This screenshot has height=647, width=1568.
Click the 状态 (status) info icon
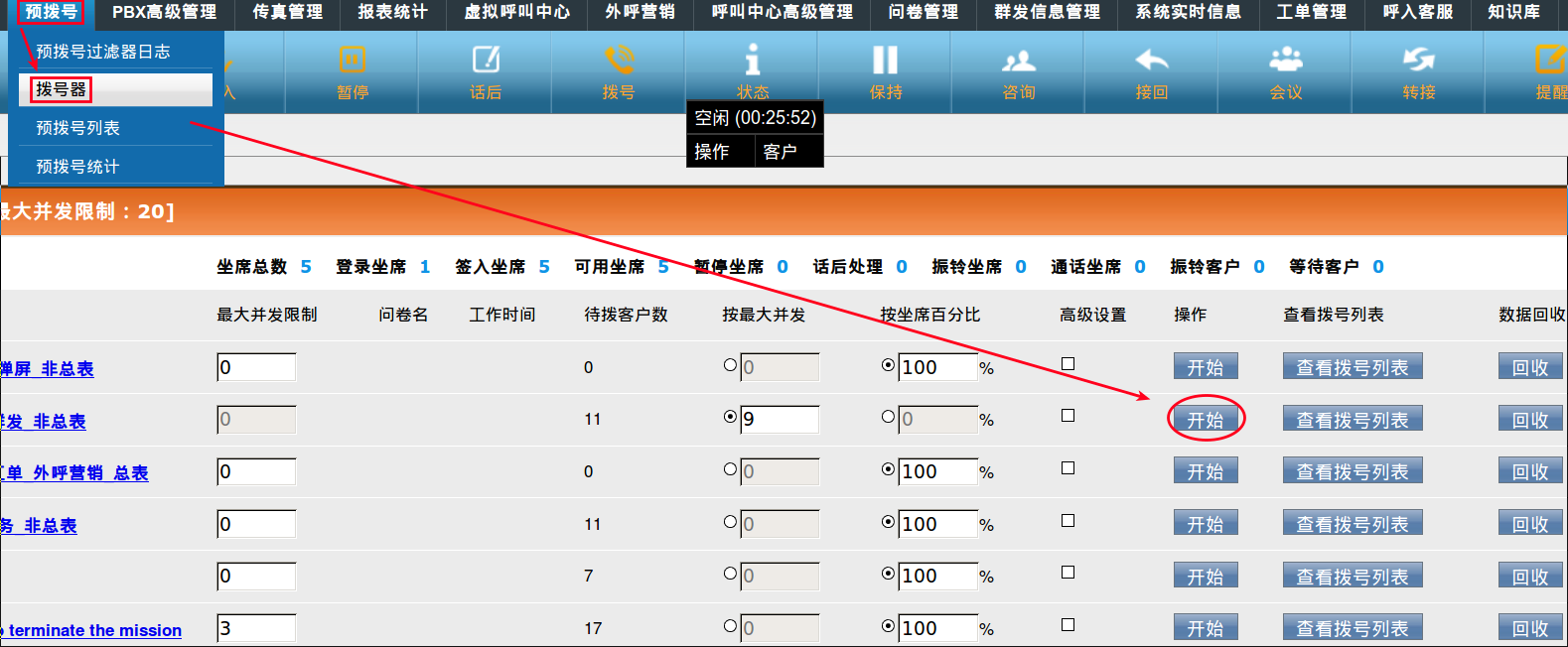(753, 61)
